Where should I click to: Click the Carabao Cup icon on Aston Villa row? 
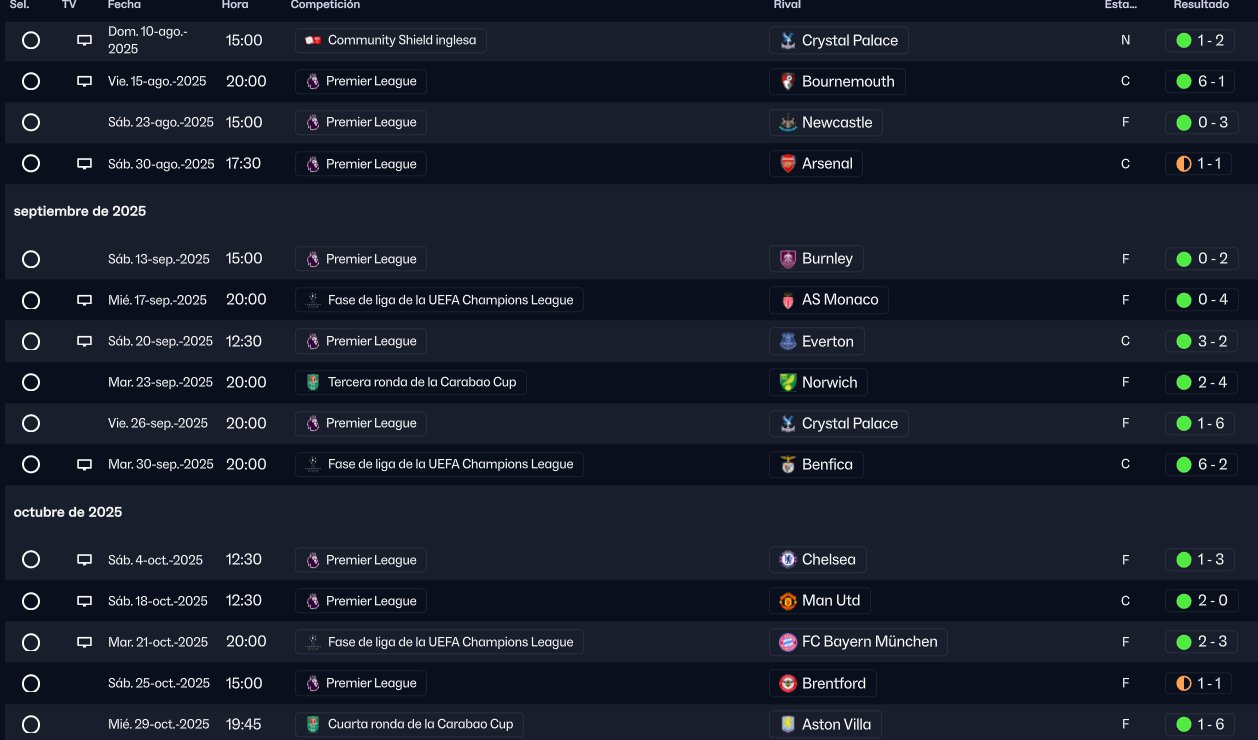313,724
